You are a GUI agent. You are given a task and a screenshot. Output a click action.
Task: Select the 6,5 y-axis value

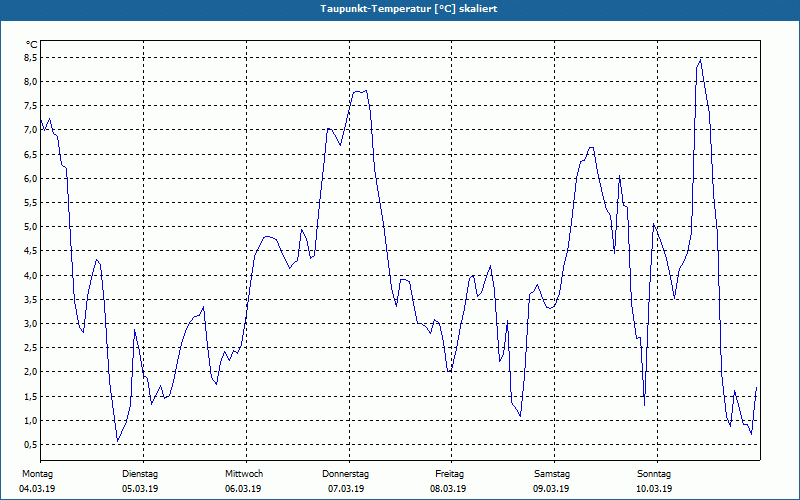32,154
